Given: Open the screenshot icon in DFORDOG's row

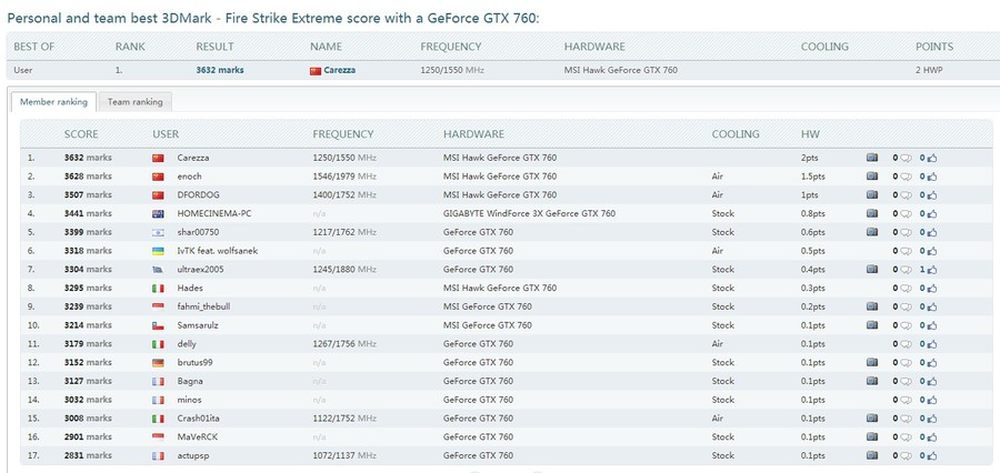Looking at the screenshot, I should click(x=872, y=195).
